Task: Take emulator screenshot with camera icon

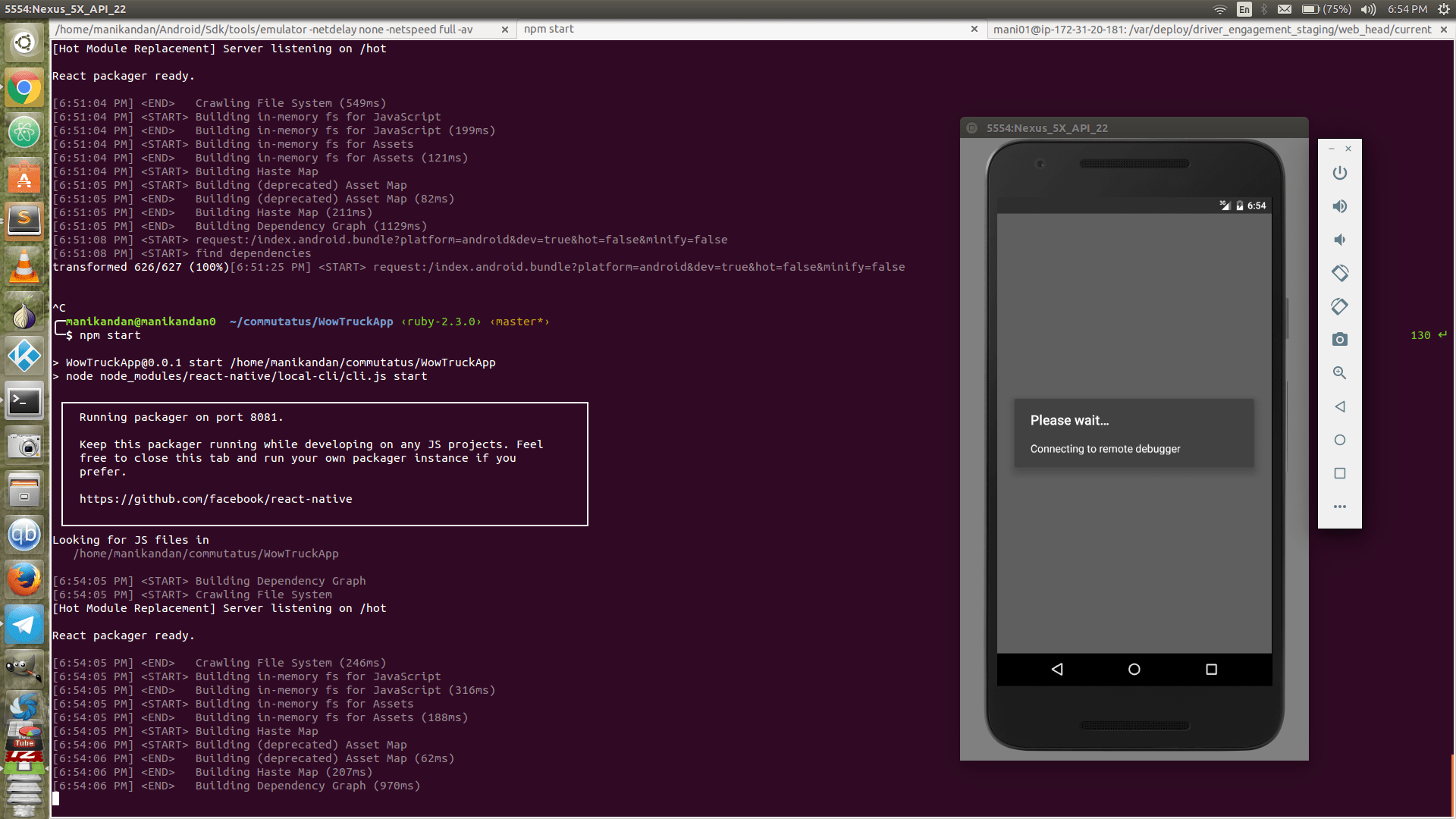Action: coord(1340,340)
